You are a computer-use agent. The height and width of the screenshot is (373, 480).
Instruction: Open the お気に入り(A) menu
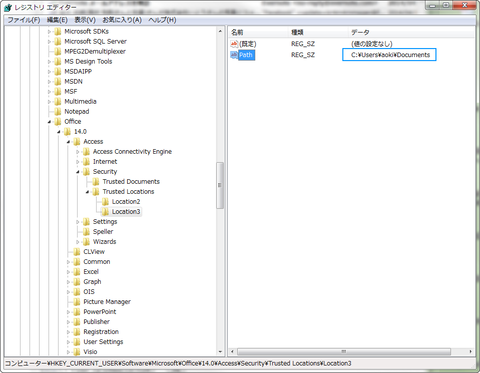pyautogui.click(x=122, y=20)
